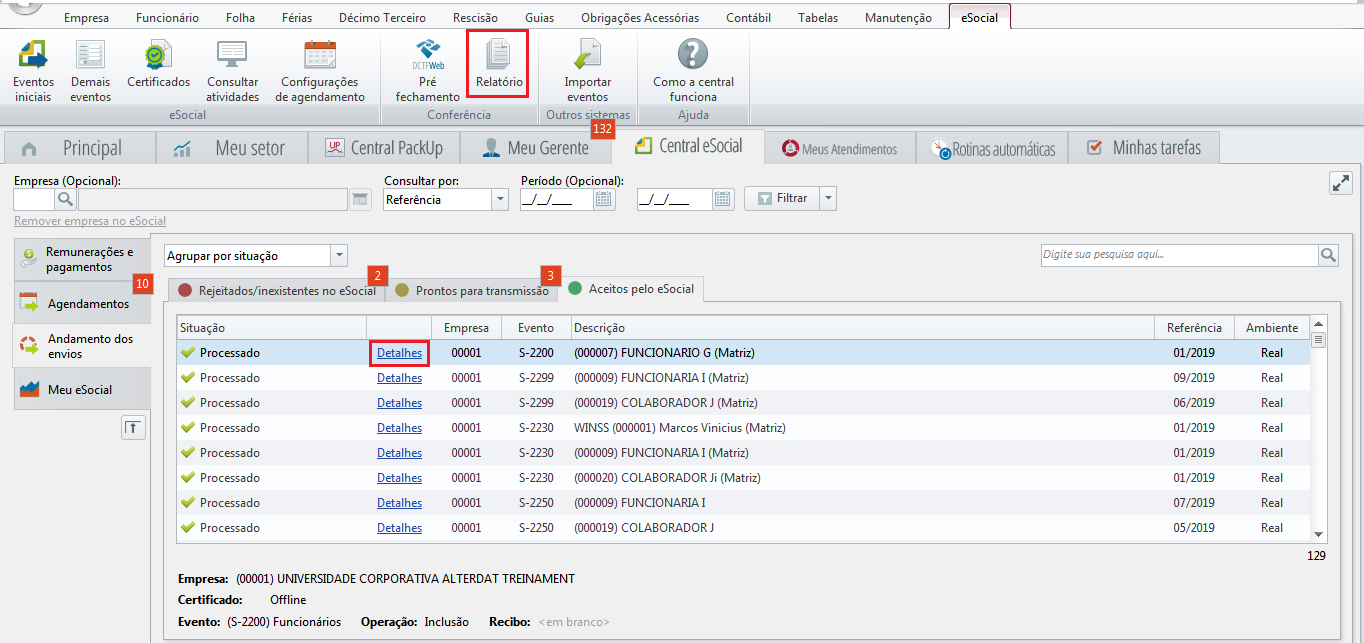Image resolution: width=1364 pixels, height=643 pixels.
Task: Click the up-arrow button below Meu eSocial
Action: click(133, 428)
